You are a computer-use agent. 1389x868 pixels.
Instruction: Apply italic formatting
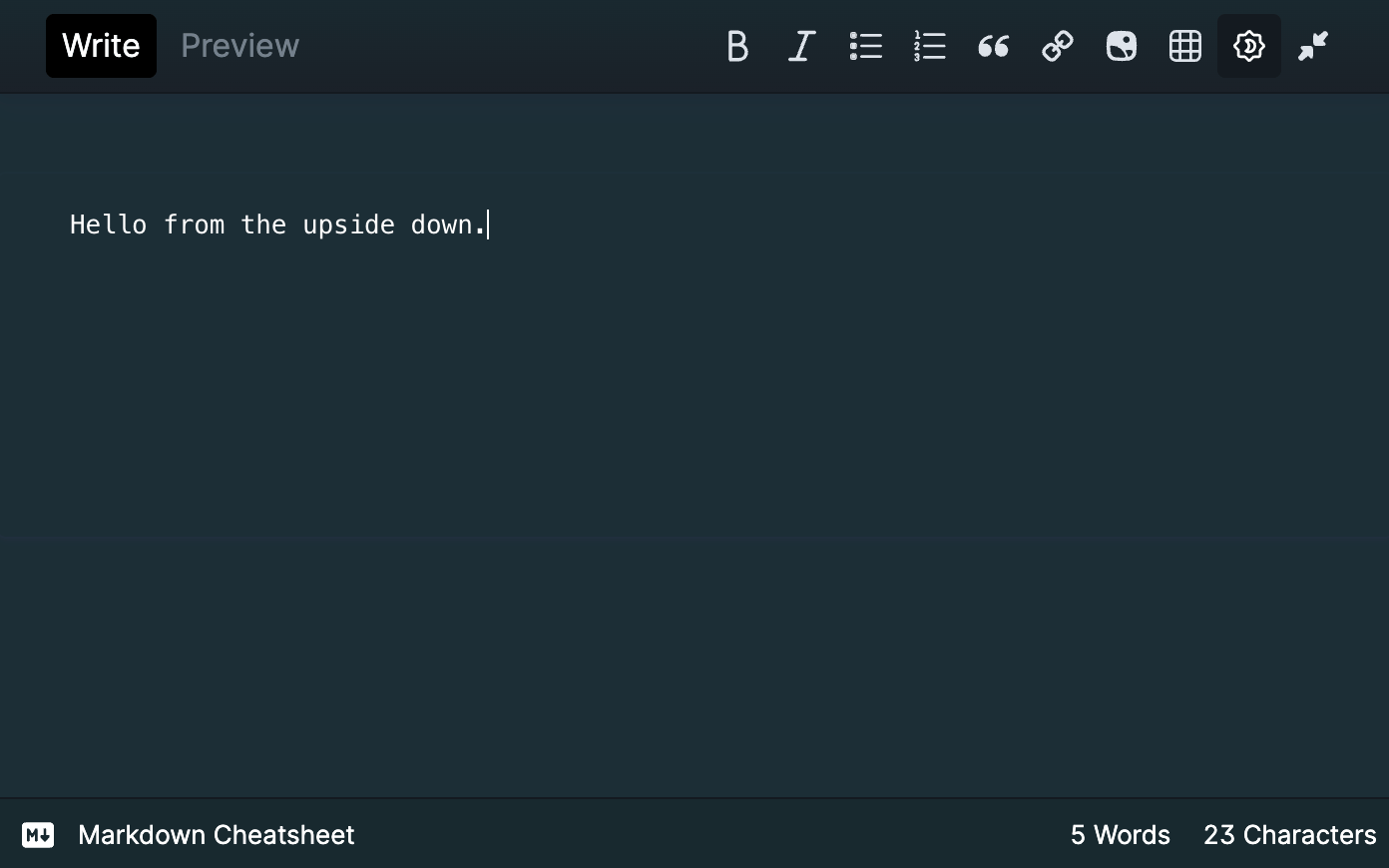[x=801, y=46]
